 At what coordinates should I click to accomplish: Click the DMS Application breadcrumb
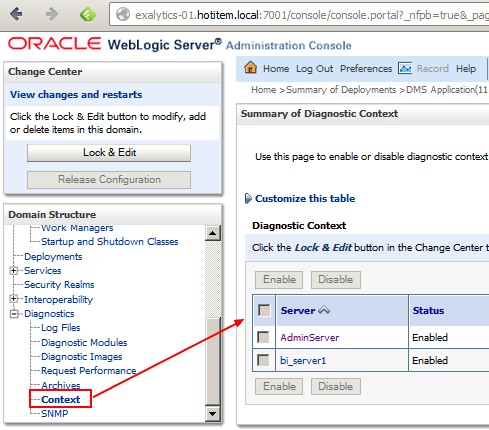[447, 90]
